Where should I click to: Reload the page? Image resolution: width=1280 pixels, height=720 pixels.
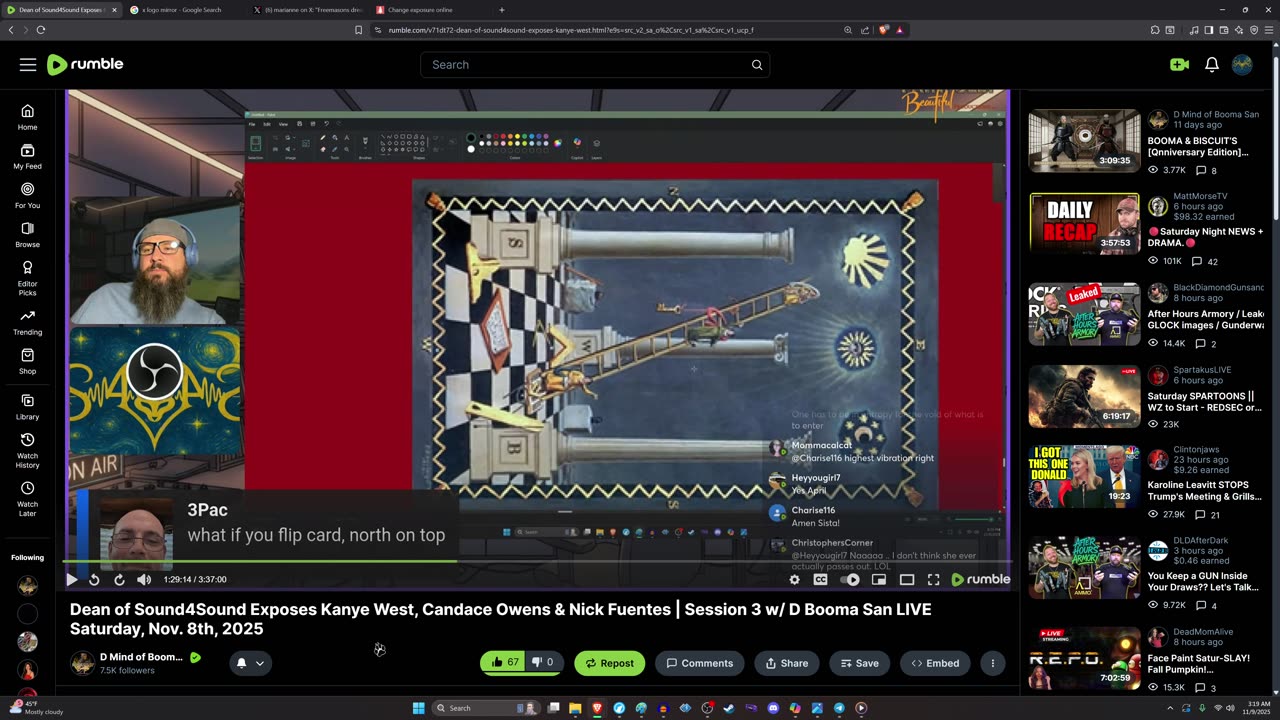click(41, 30)
